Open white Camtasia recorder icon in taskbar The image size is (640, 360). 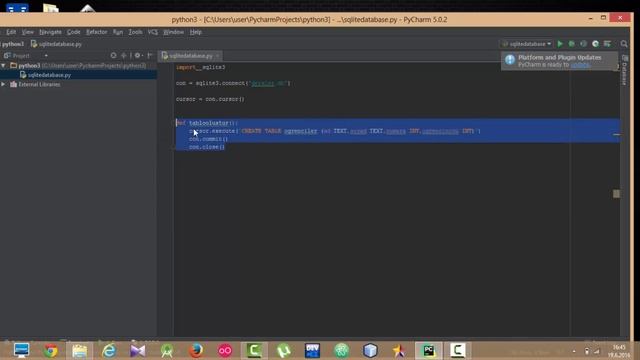pyautogui.click(x=458, y=351)
